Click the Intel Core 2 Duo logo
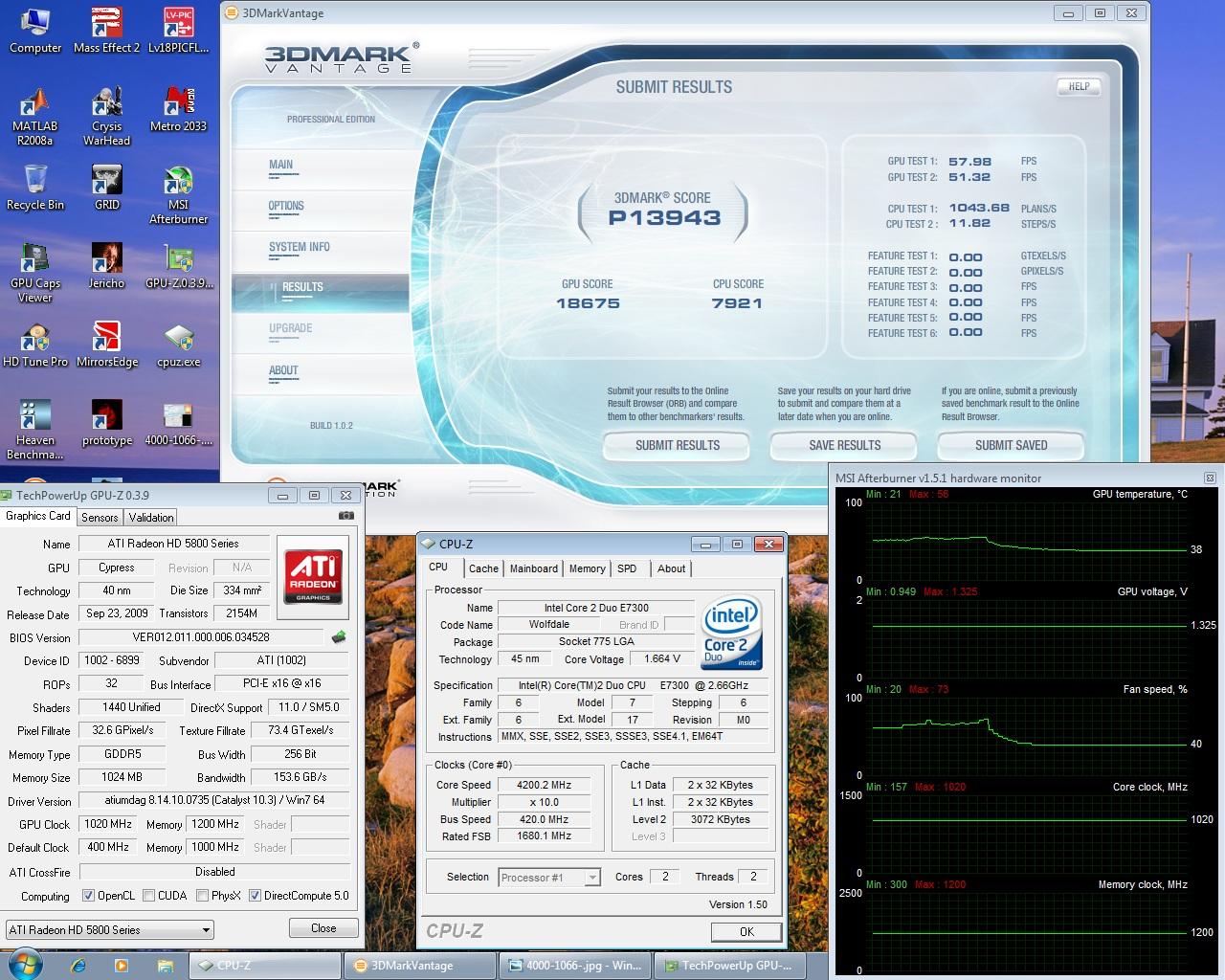This screenshot has height=980, width=1225. [731, 632]
